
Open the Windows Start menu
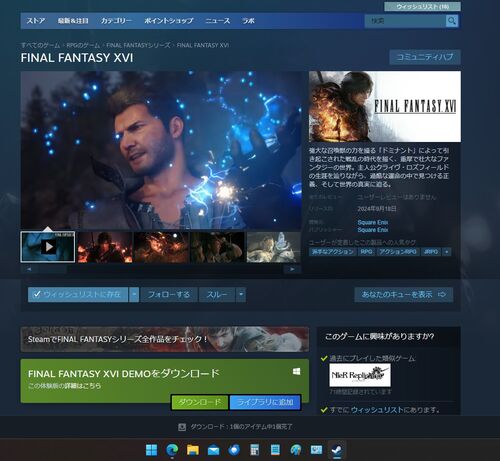click(152, 450)
